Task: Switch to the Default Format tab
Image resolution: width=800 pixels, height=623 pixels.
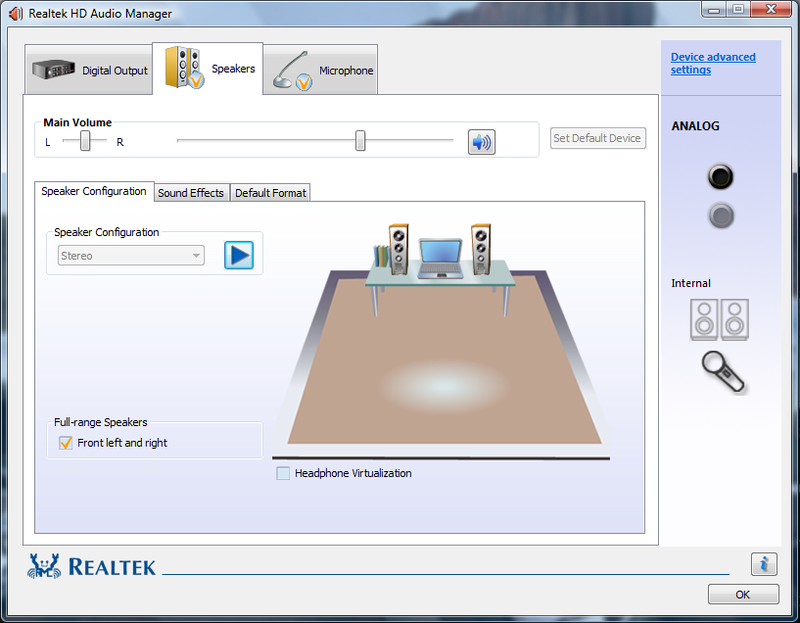Action: 270,193
